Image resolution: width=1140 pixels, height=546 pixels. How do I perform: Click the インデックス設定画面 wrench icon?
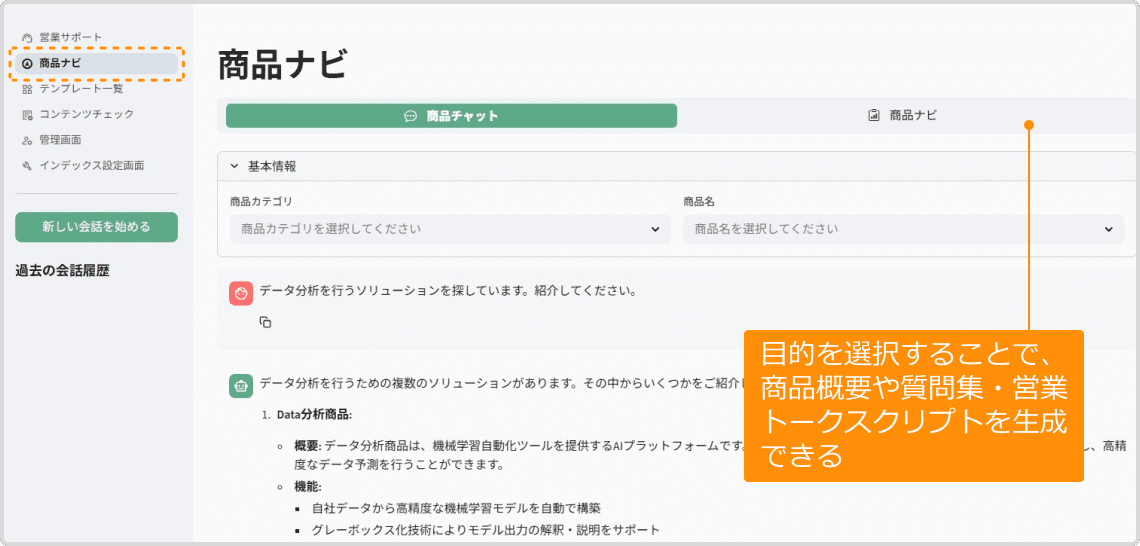click(28, 166)
